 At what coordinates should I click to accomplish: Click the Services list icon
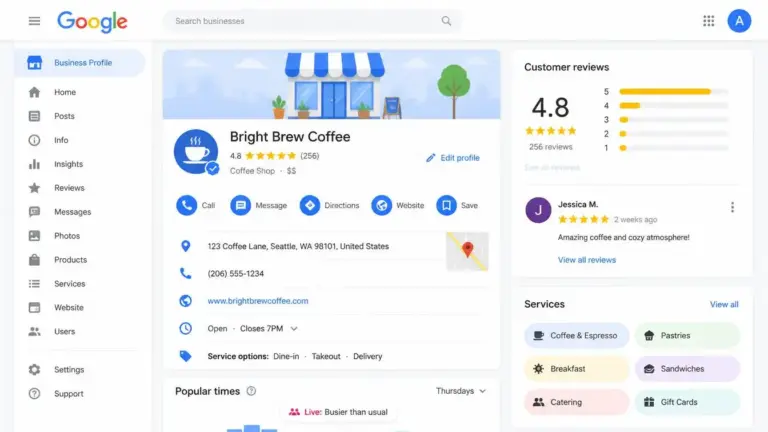tap(34, 284)
